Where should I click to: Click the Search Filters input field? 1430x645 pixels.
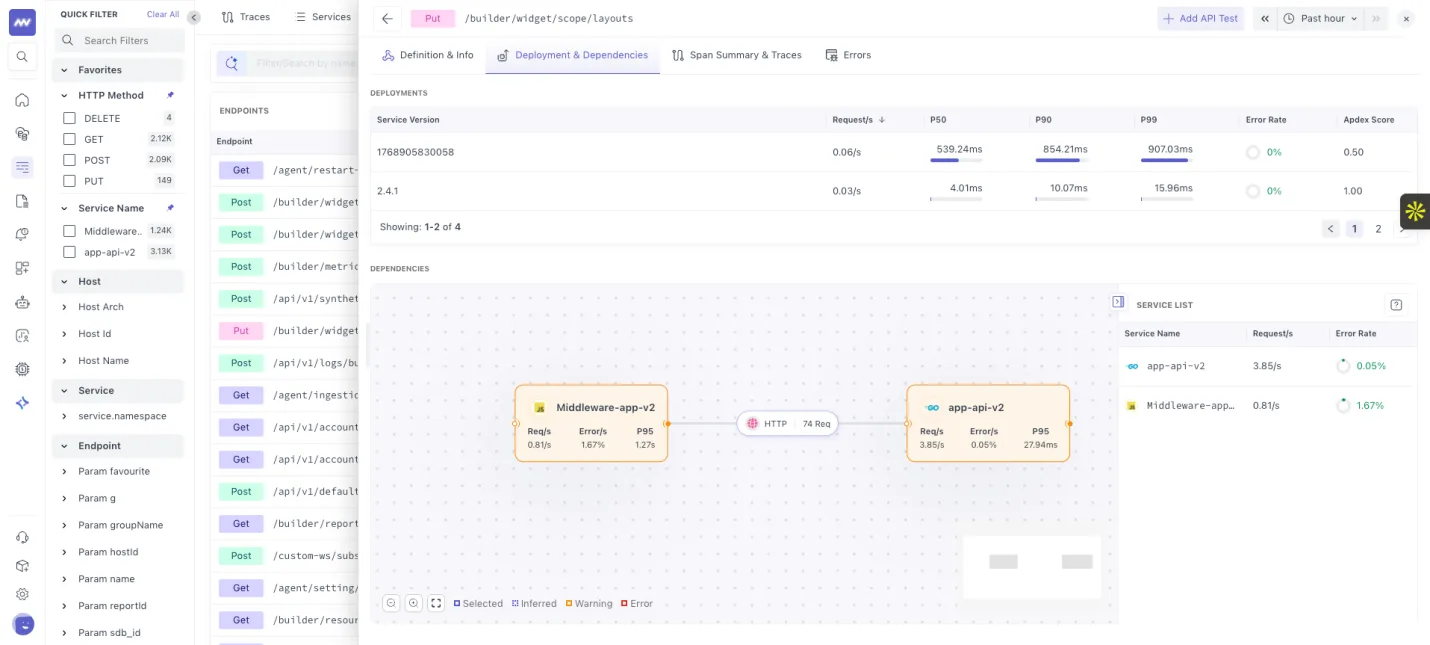pos(118,40)
